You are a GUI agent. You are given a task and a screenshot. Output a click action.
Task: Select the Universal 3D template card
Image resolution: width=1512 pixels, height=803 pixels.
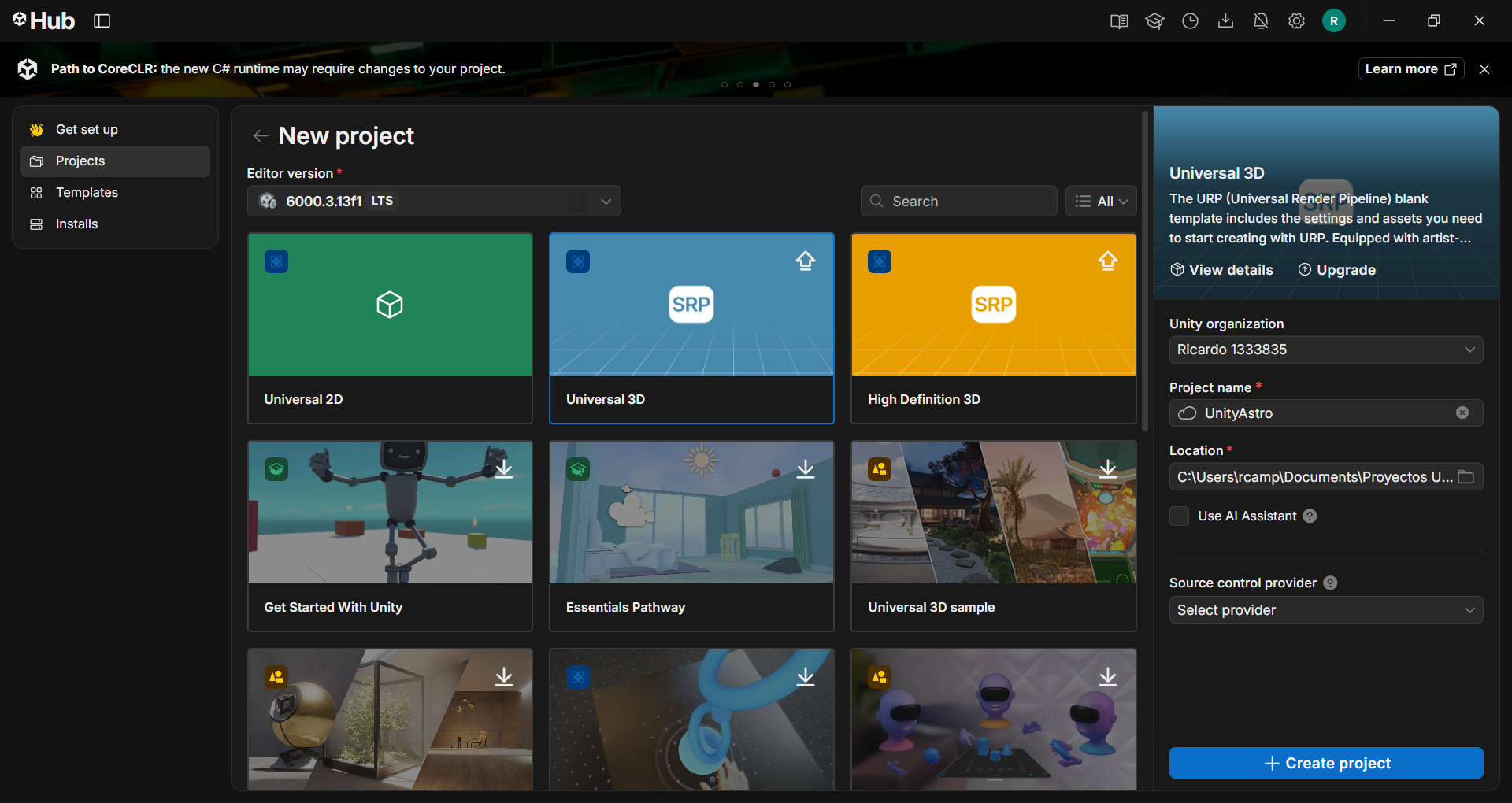click(691, 327)
